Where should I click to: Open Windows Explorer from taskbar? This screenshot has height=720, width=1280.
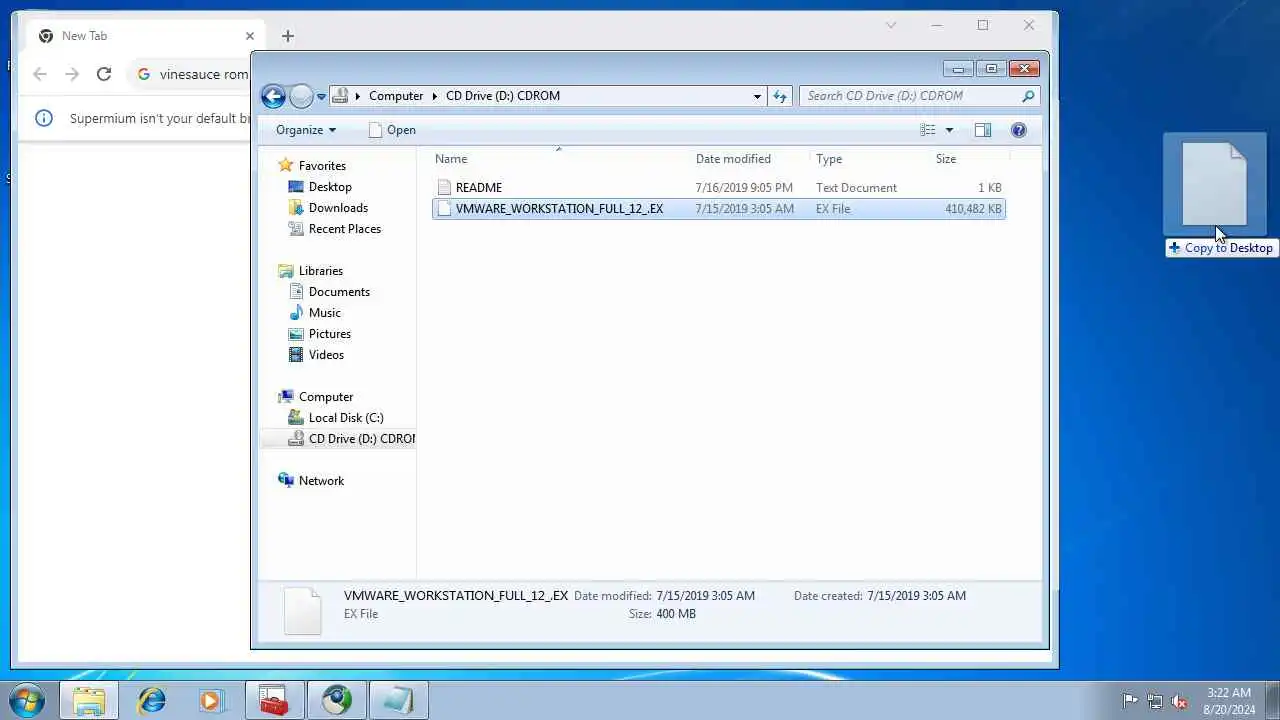point(89,700)
